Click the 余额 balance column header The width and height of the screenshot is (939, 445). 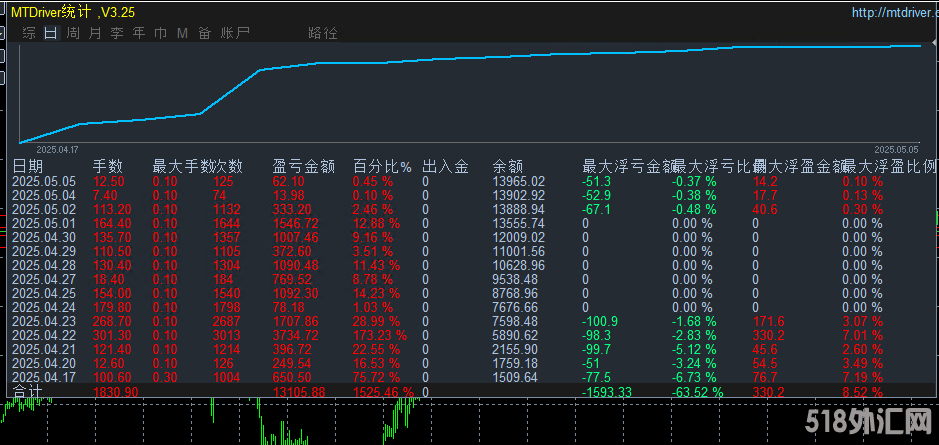(x=508, y=165)
